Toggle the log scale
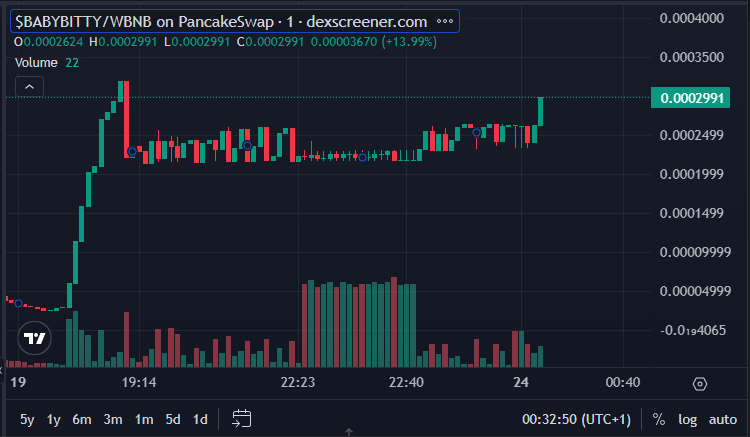The image size is (750, 437). tap(687, 419)
